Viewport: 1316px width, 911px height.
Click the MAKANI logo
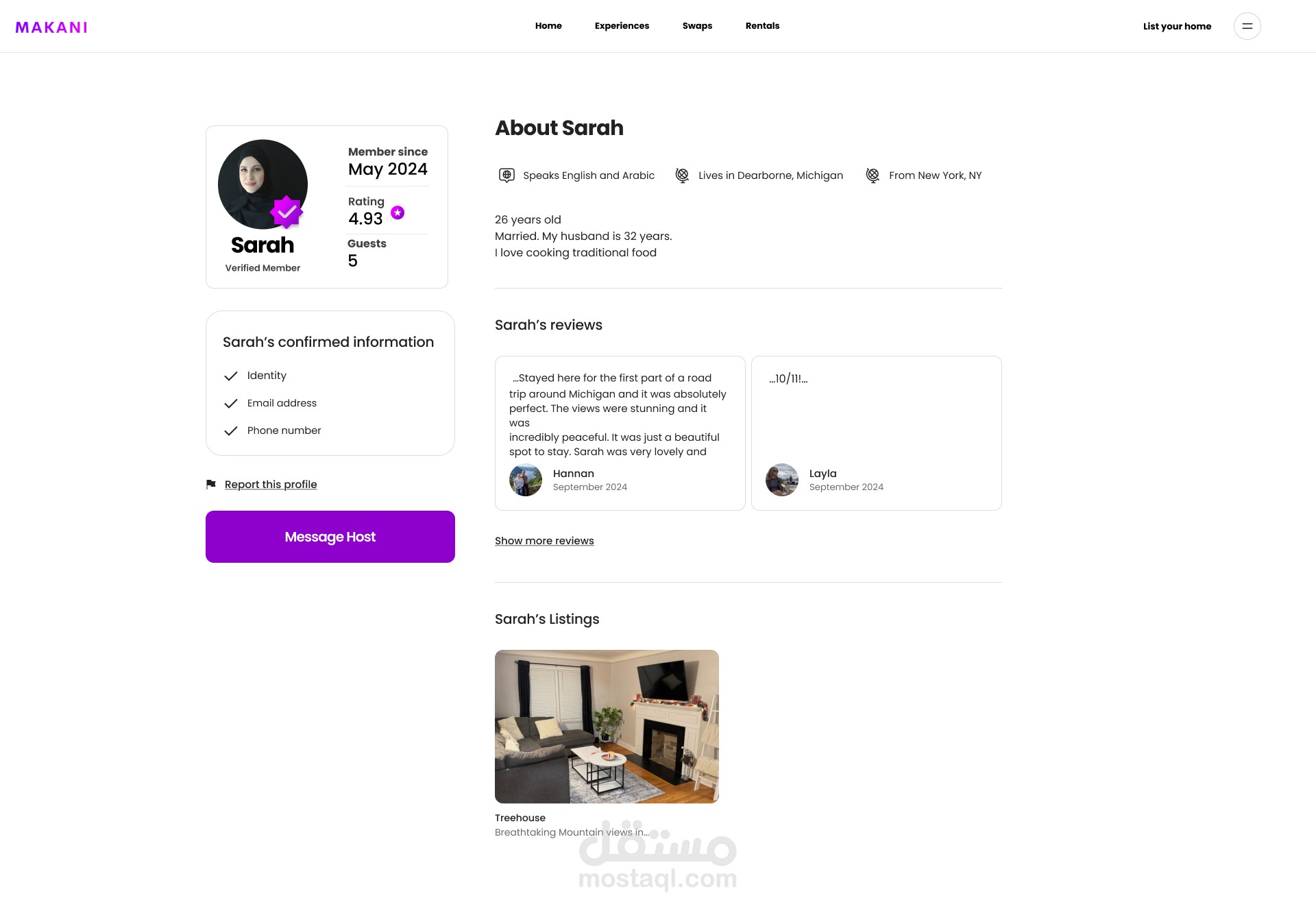(51, 27)
